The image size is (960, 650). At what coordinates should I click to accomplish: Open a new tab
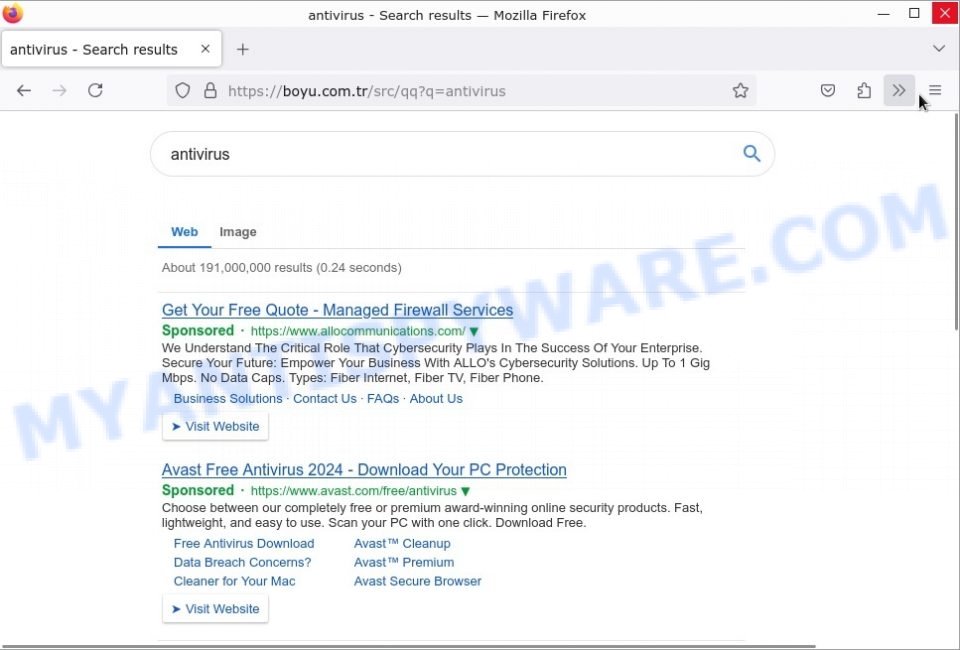[x=243, y=50]
